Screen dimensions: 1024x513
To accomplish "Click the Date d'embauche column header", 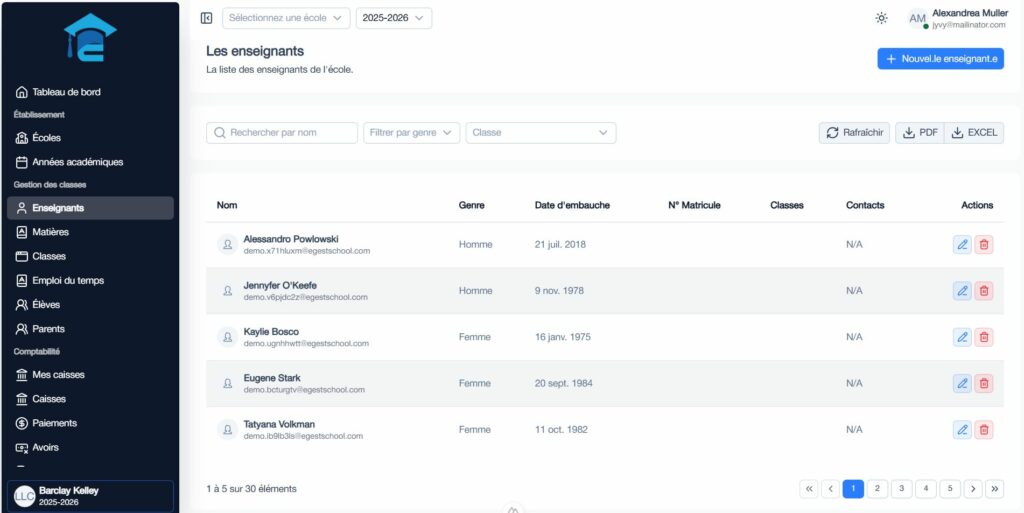I will [572, 205].
